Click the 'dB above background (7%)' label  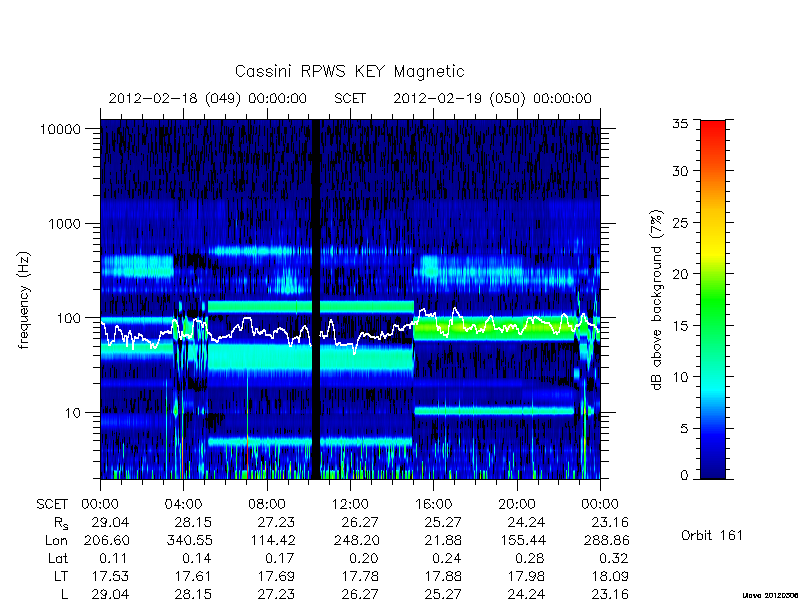pos(658,300)
